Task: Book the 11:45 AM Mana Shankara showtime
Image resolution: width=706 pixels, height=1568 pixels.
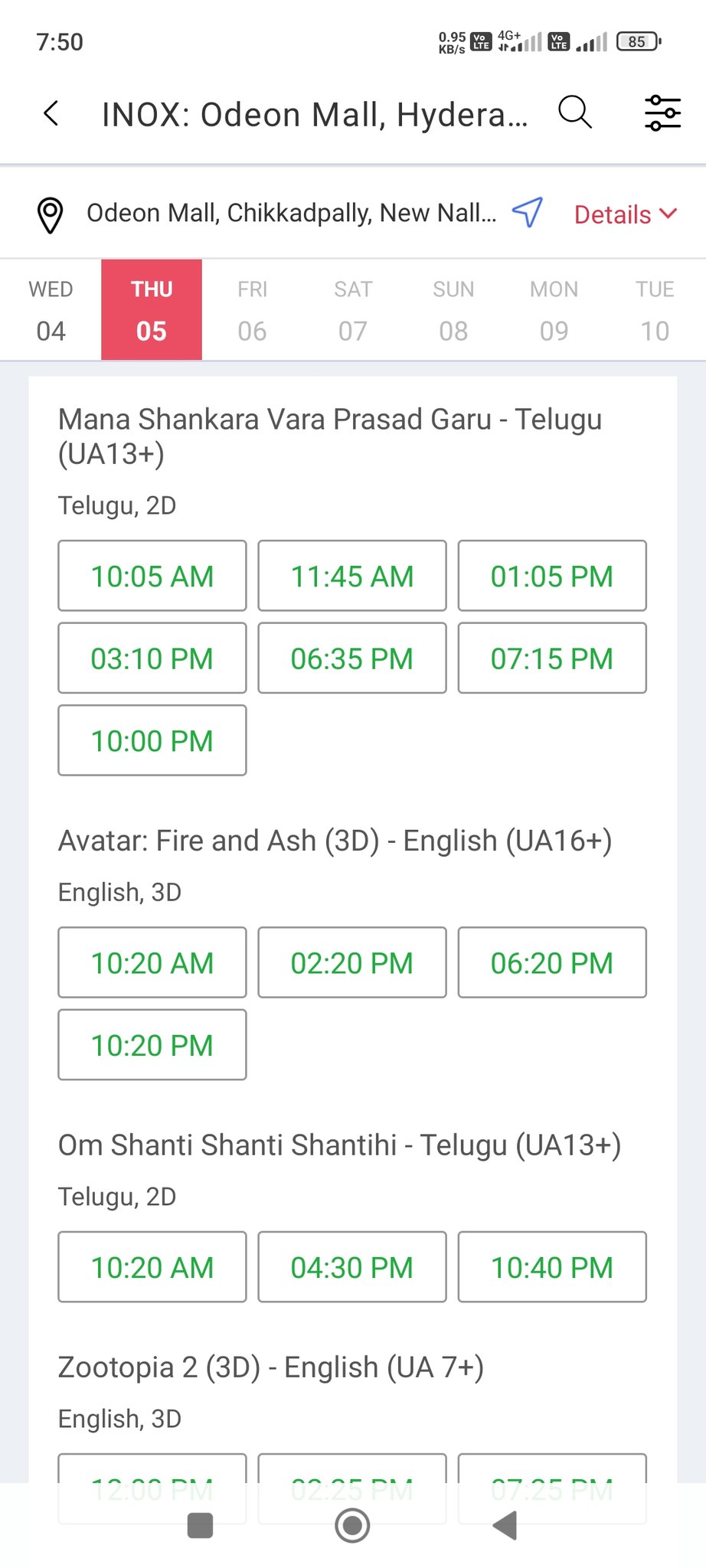Action: point(352,576)
